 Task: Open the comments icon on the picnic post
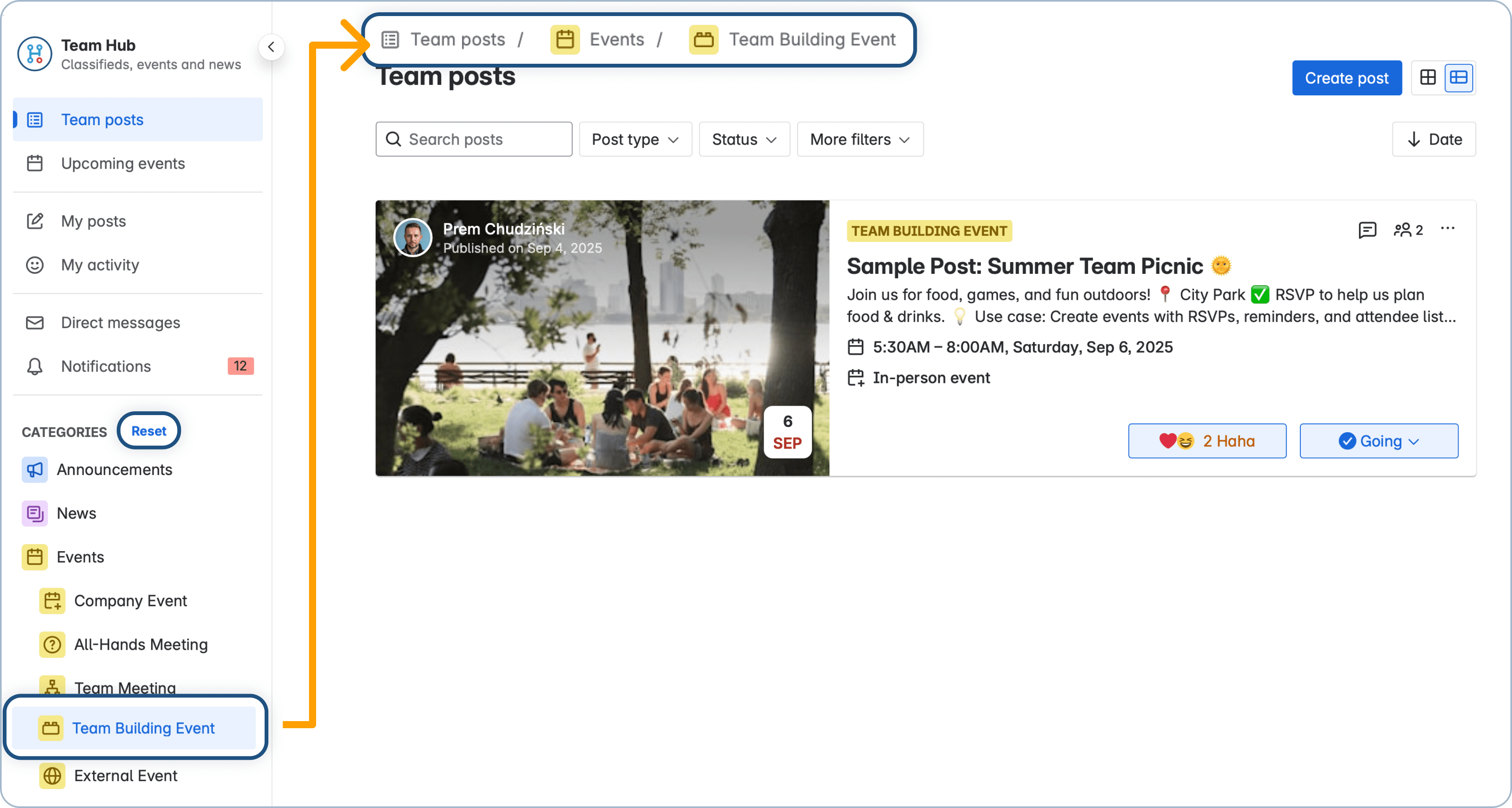pos(1368,230)
